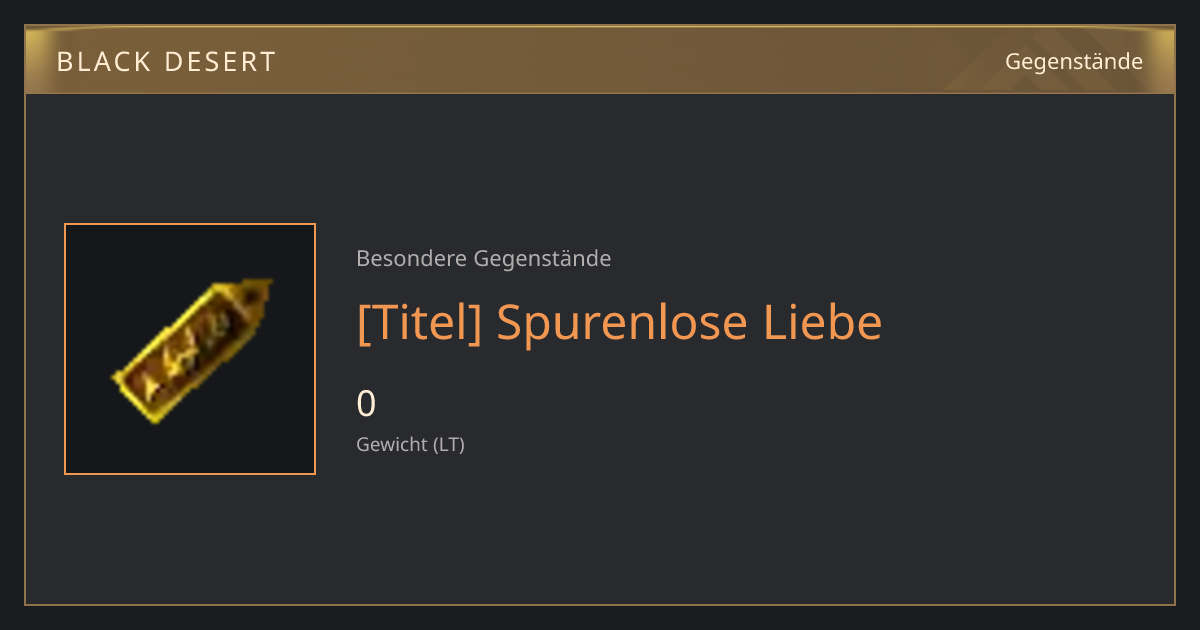Image resolution: width=1200 pixels, height=630 pixels.
Task: Click the item name [Titel] Spurenlose Liebe
Action: (620, 323)
